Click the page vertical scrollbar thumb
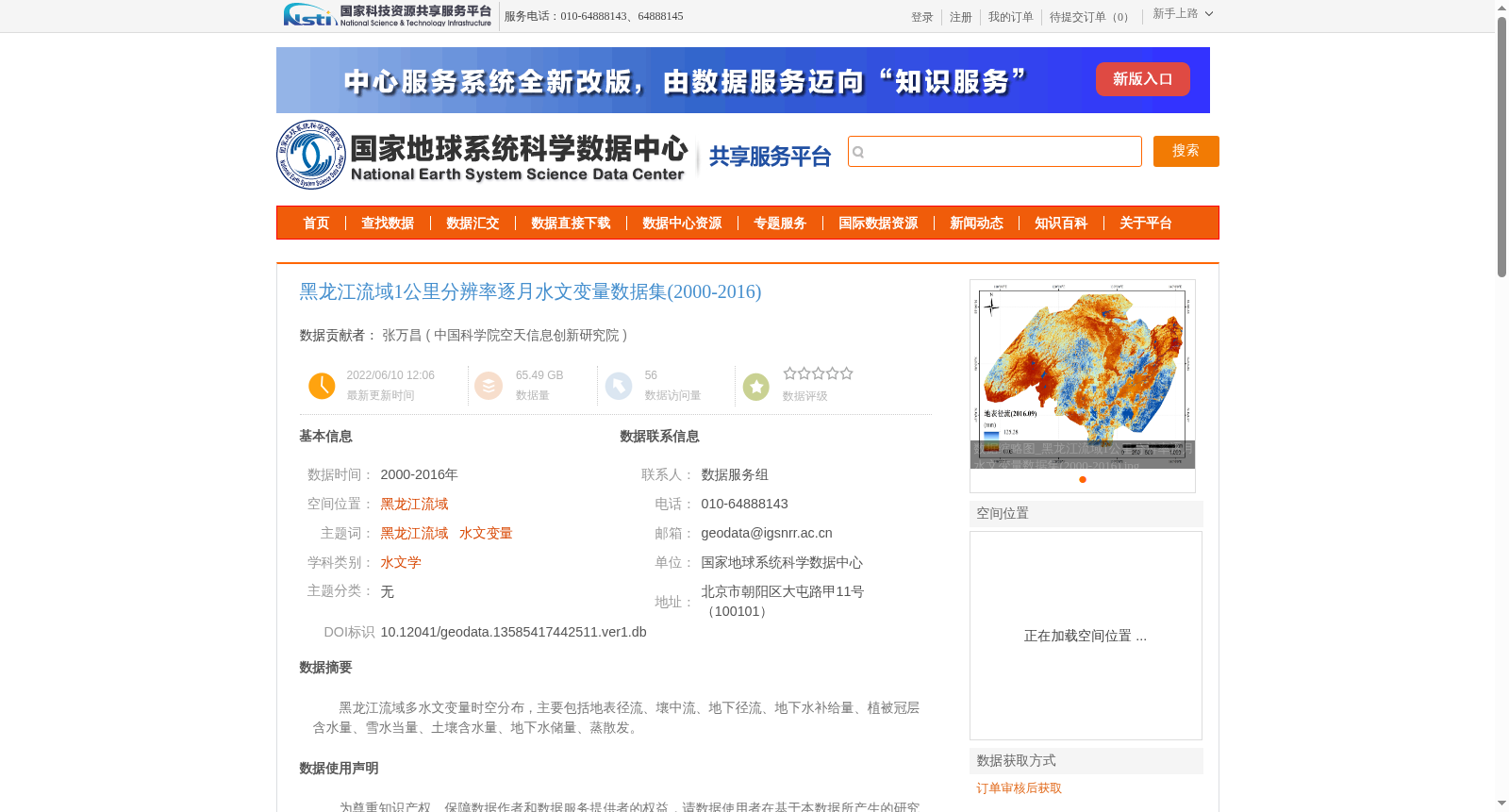The height and width of the screenshot is (812, 1509). pos(1501,147)
